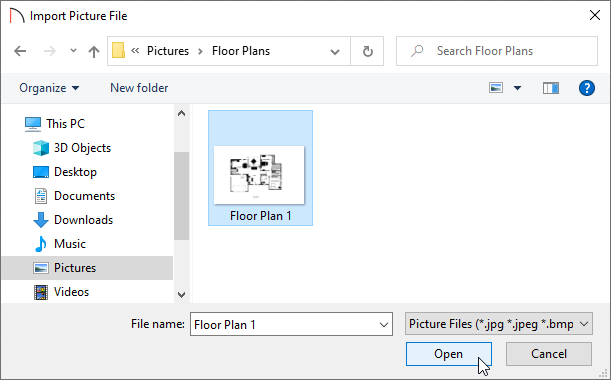This screenshot has height=380, width=611.
Task: Change view using the view icon
Action: click(x=496, y=88)
